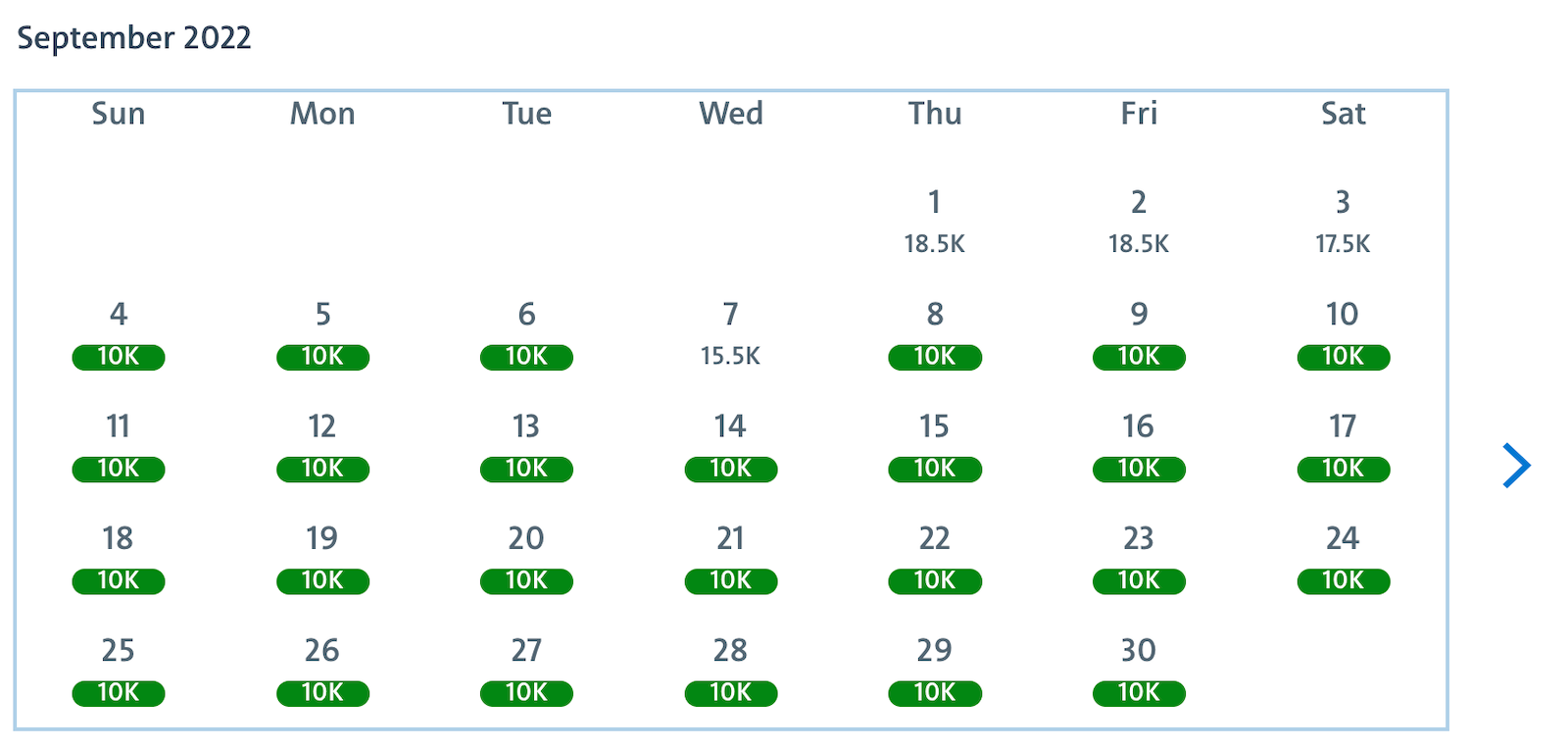
Task: Click the 10K fare indicator on September 24
Action: [x=1343, y=580]
